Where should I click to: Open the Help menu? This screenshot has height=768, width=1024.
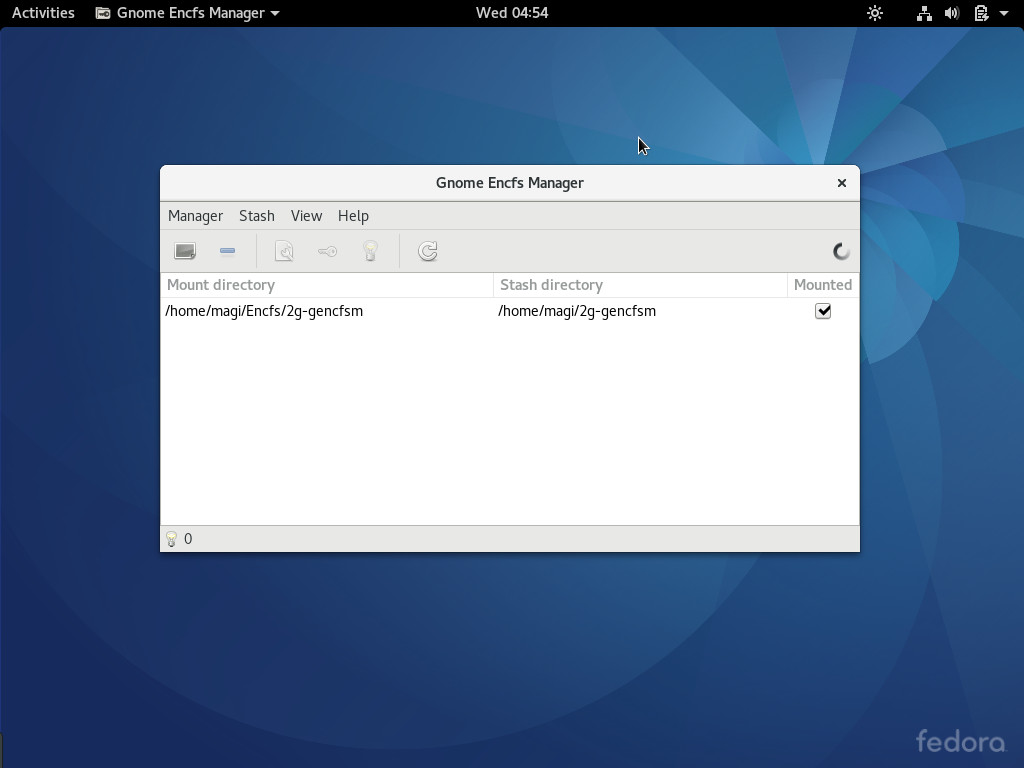click(353, 216)
